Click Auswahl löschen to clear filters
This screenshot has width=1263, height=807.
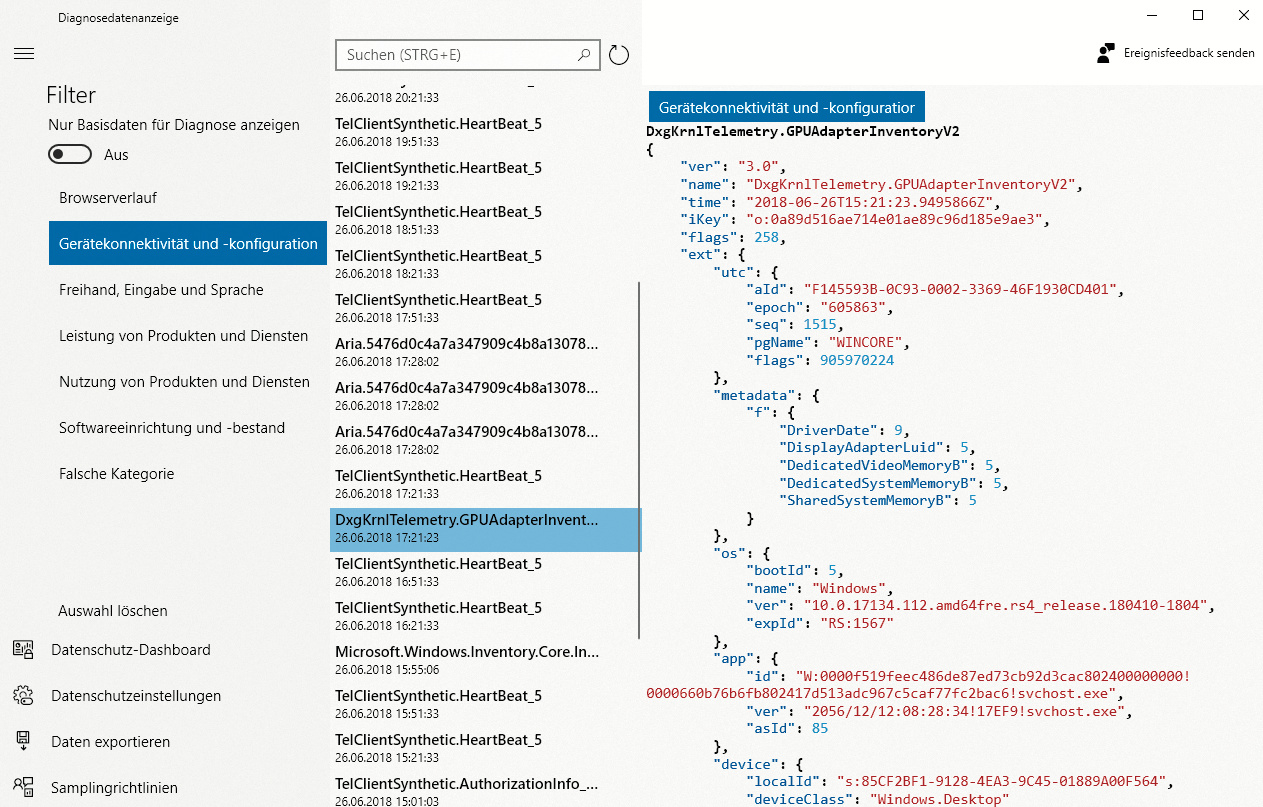click(x=113, y=611)
